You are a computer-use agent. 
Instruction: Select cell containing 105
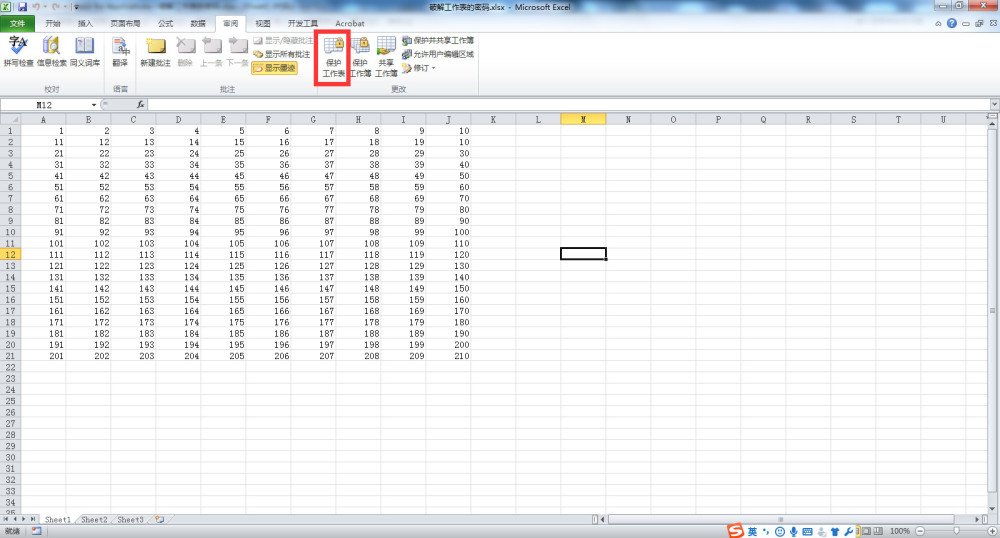click(223, 244)
